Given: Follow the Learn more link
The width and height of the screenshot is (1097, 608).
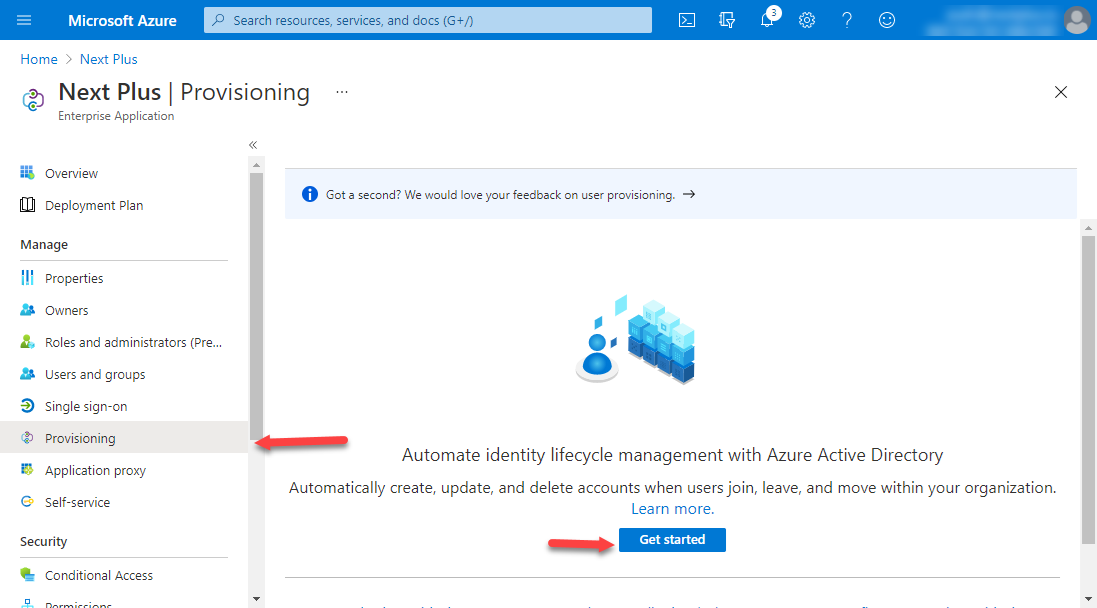Looking at the screenshot, I should 672,509.
